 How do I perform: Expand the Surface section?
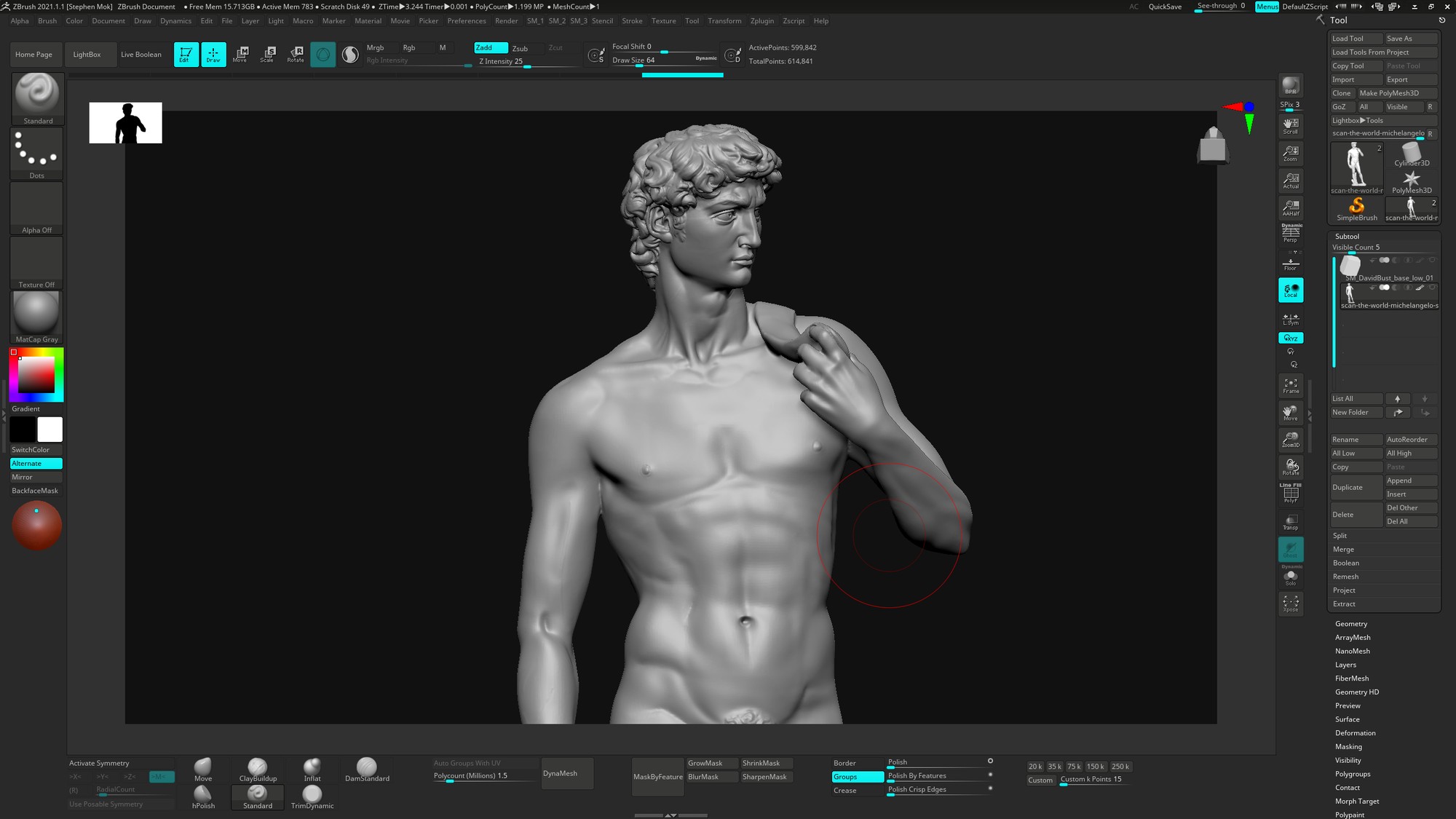click(1347, 719)
